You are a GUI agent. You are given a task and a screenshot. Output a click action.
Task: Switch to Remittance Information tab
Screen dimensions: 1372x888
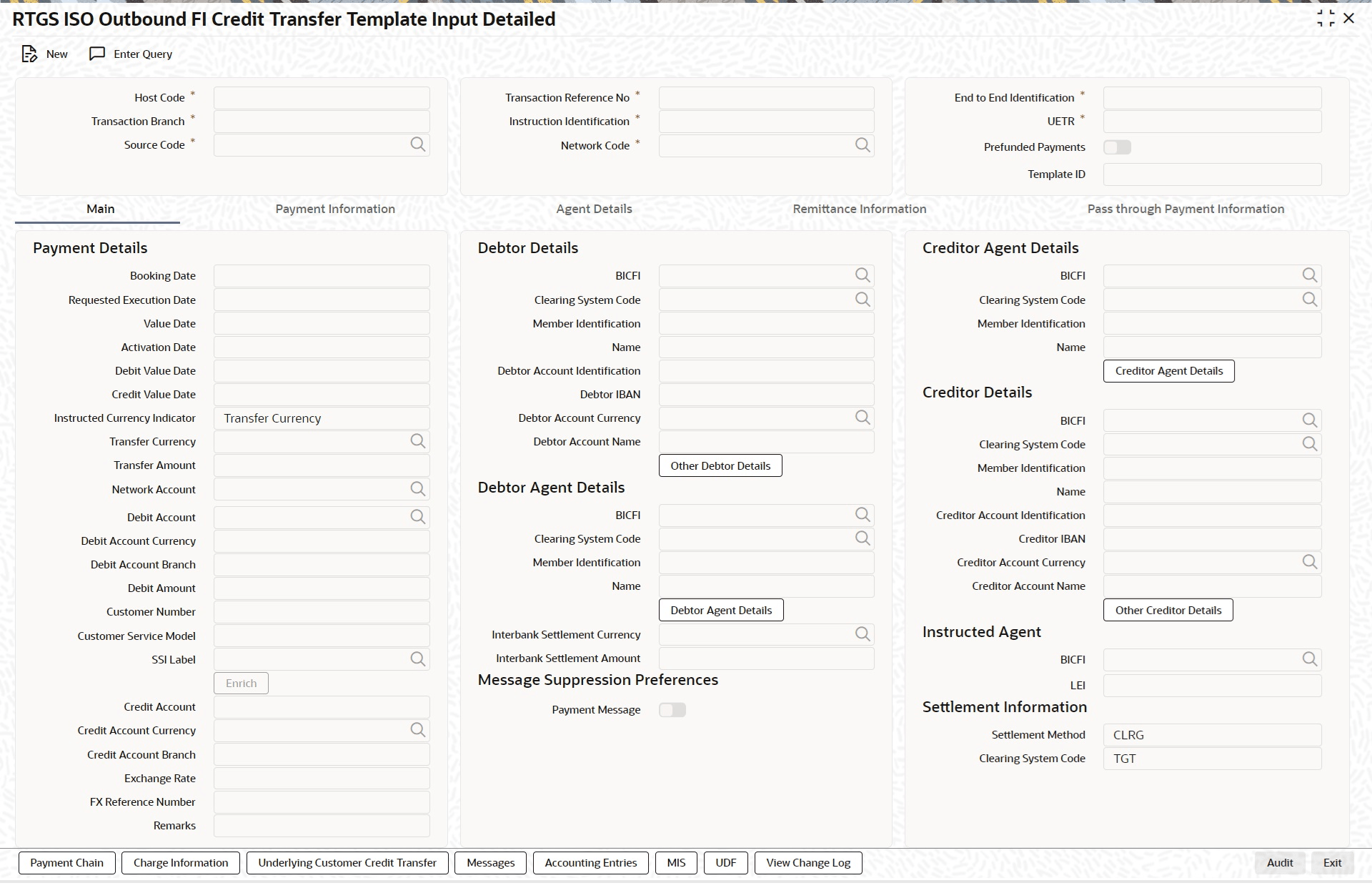click(859, 209)
